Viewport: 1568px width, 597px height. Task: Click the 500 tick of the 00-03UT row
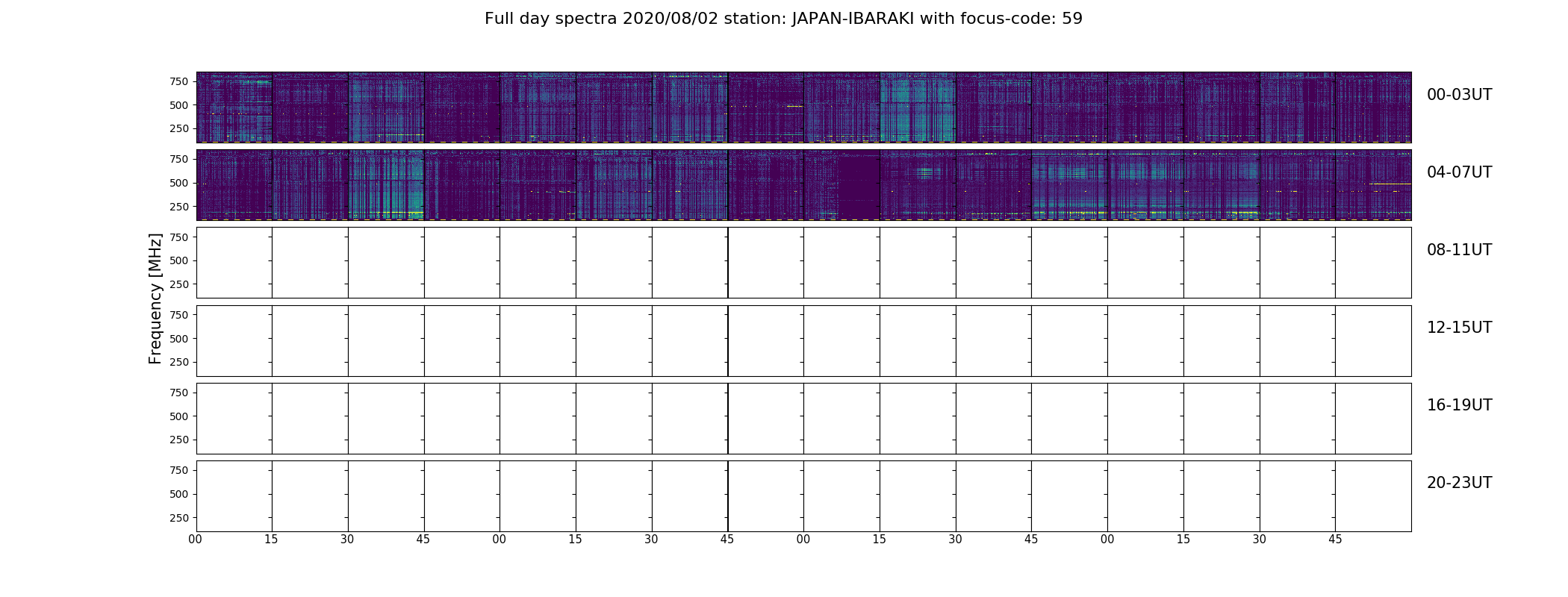point(179,105)
